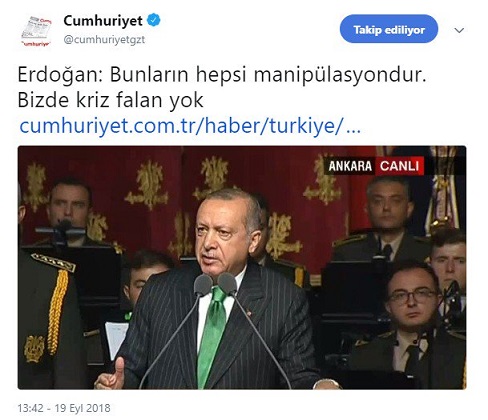Click the thumbs-up hand in the photo

[x=111, y=375]
